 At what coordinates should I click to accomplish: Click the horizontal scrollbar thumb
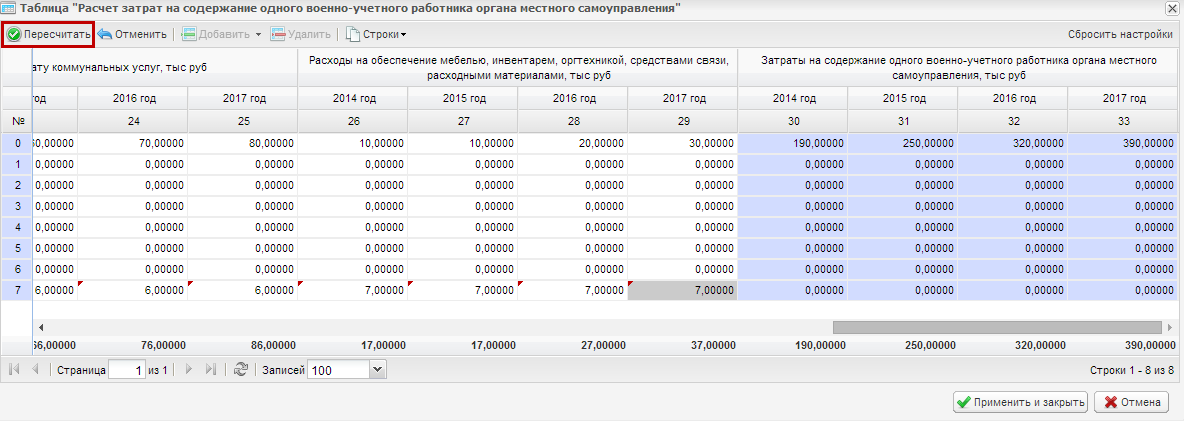click(997, 327)
